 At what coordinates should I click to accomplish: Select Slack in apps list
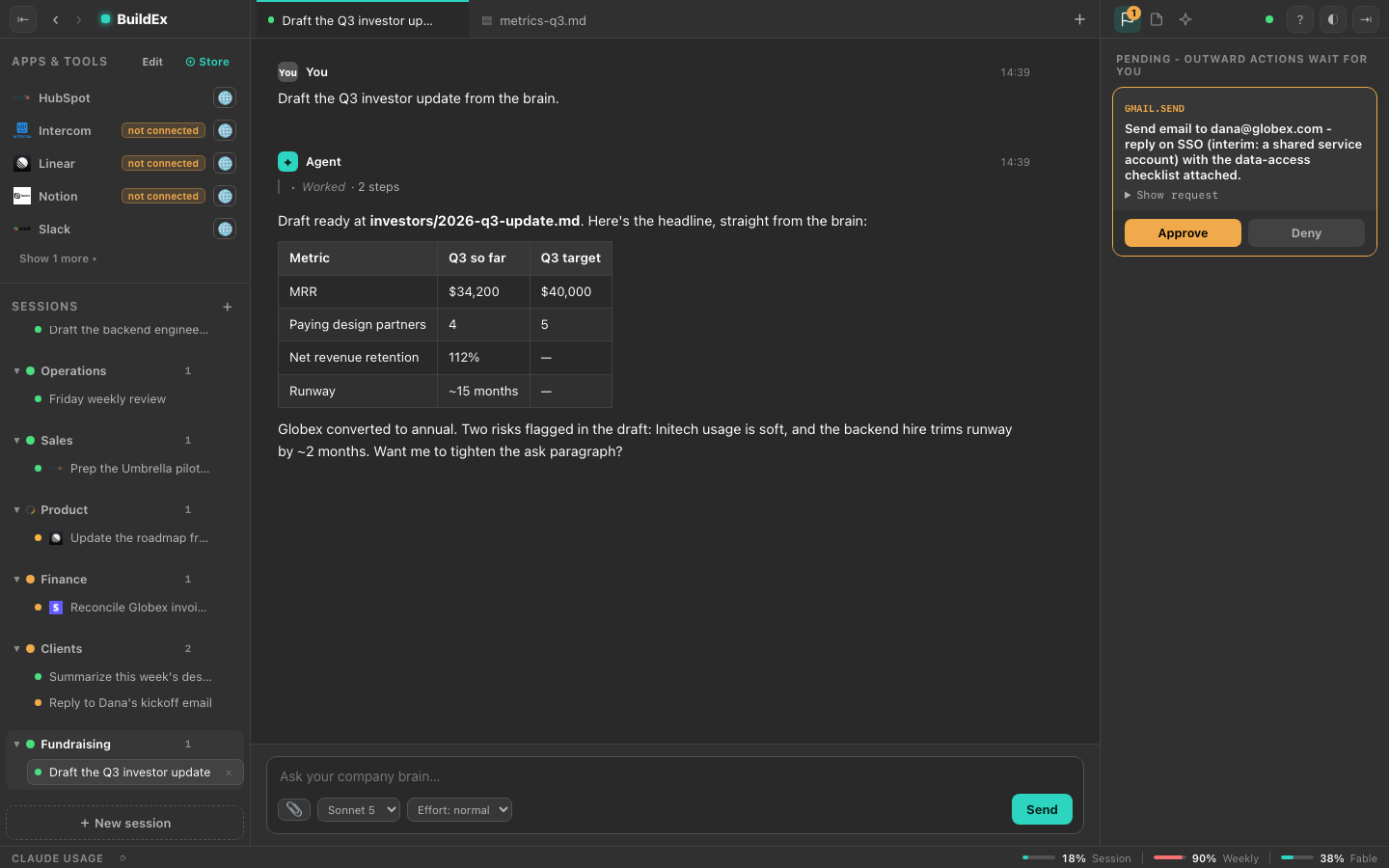[x=54, y=229]
